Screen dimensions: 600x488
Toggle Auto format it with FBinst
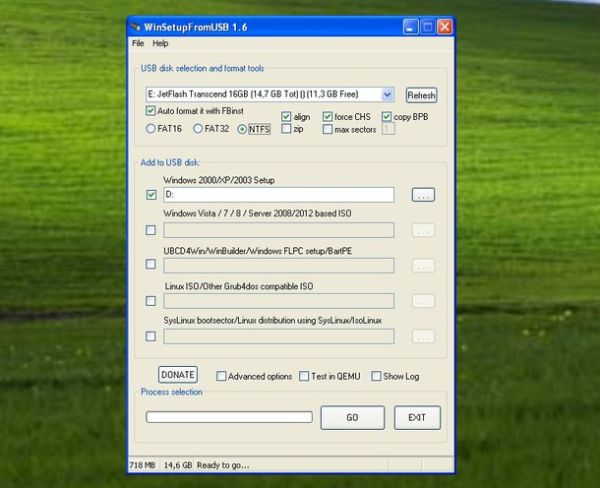click(151, 111)
